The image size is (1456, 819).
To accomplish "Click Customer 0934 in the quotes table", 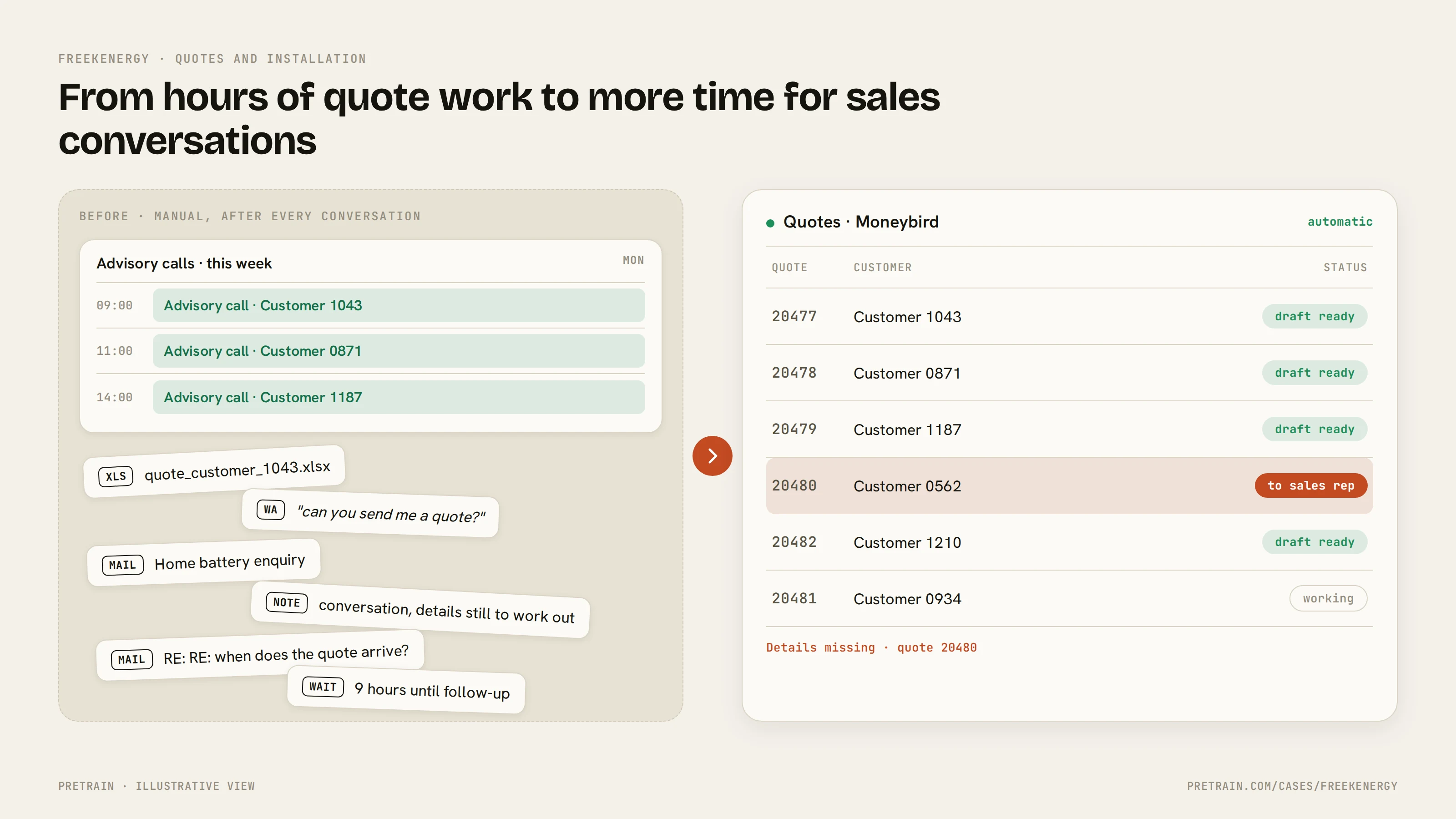I will coord(907,599).
